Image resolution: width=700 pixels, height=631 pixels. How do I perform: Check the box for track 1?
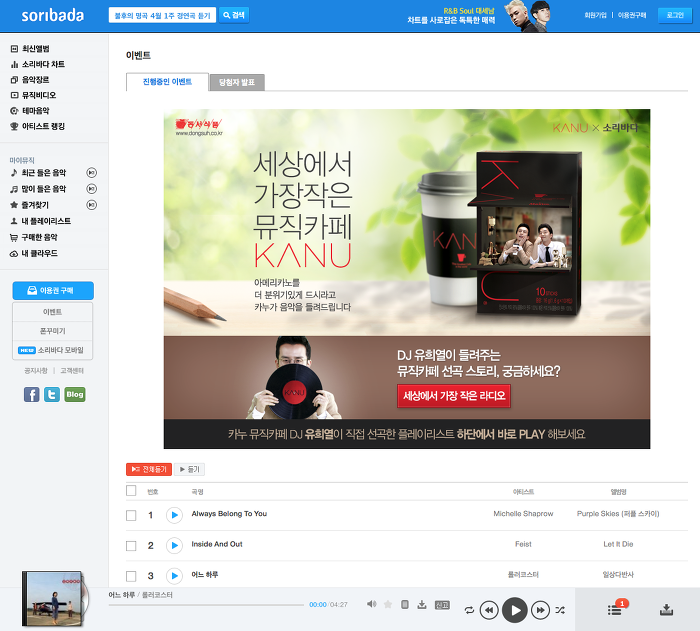pos(131,515)
